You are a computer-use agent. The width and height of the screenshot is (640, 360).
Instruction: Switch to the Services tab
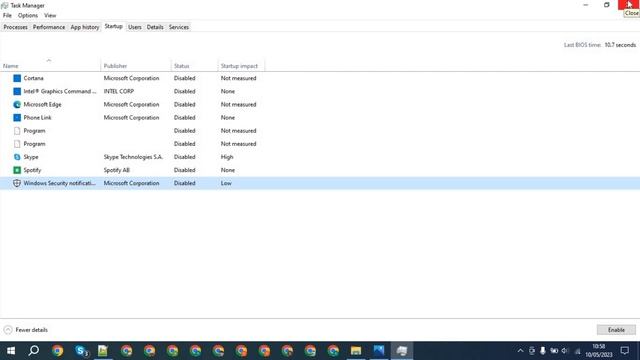click(x=179, y=27)
